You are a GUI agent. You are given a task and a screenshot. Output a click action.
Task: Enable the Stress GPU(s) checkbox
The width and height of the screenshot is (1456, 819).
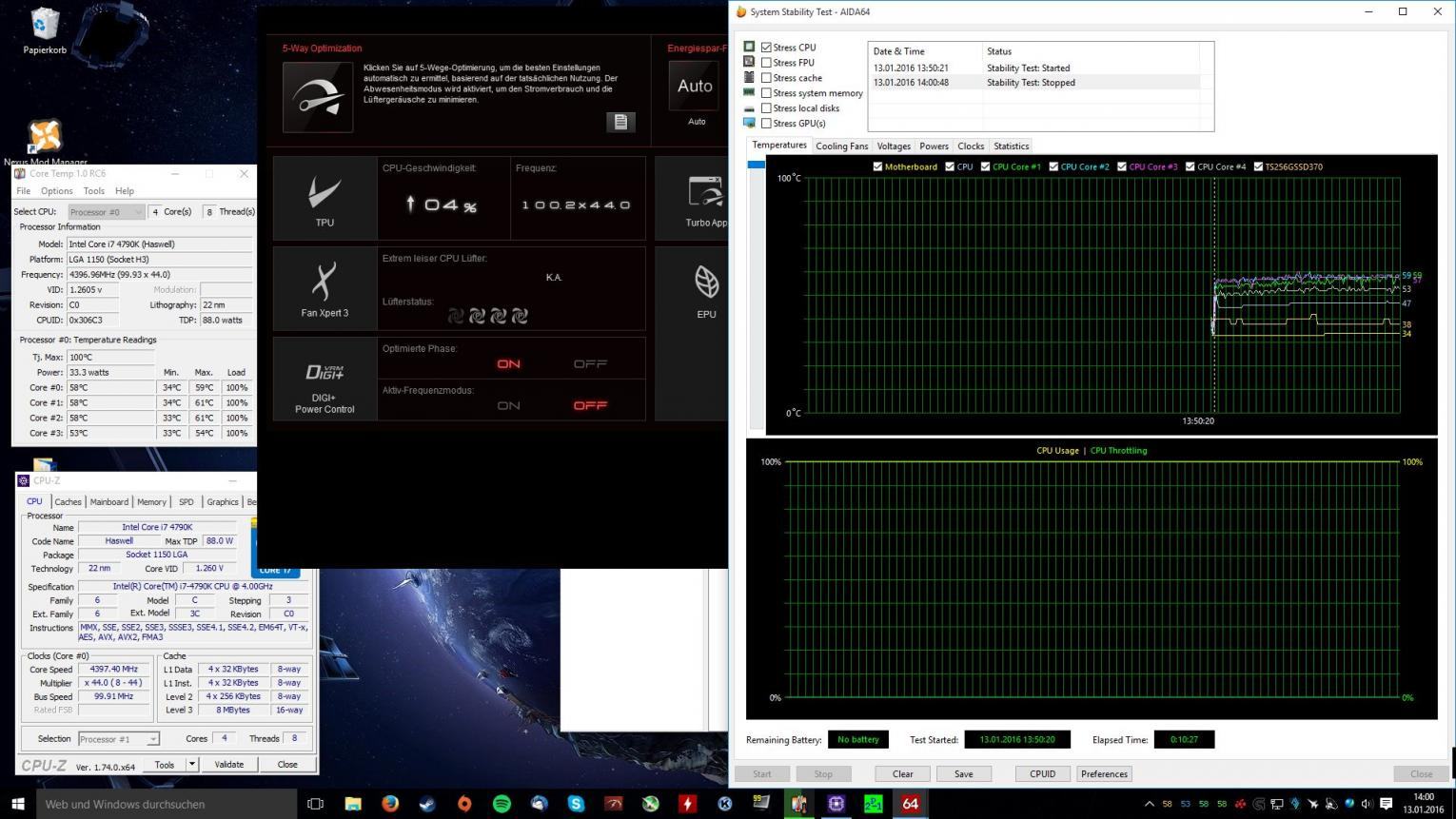(766, 124)
